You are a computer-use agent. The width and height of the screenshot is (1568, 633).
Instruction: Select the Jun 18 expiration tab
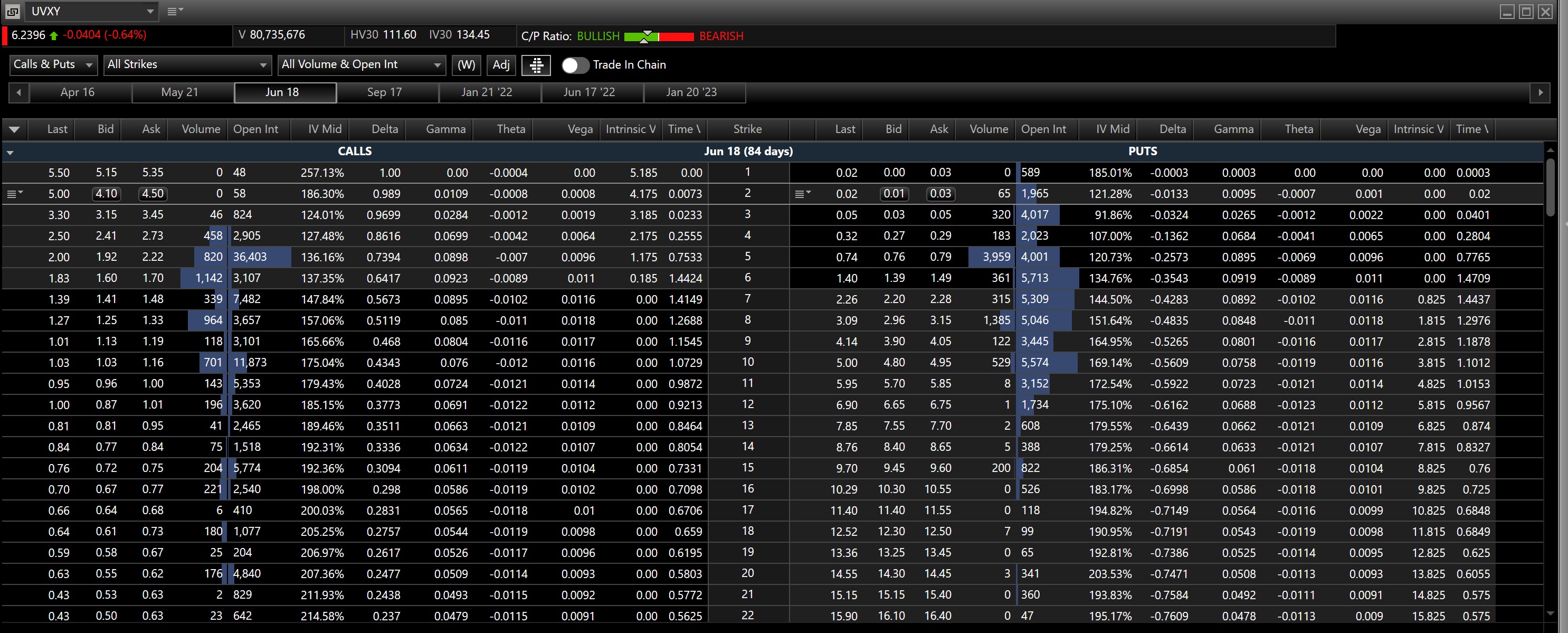pos(285,92)
